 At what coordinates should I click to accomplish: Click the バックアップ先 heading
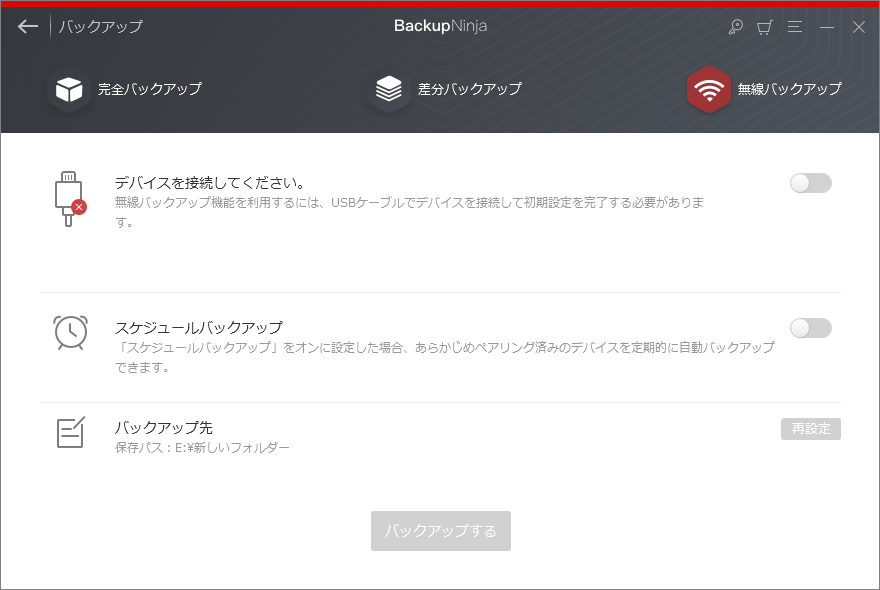tap(163, 427)
